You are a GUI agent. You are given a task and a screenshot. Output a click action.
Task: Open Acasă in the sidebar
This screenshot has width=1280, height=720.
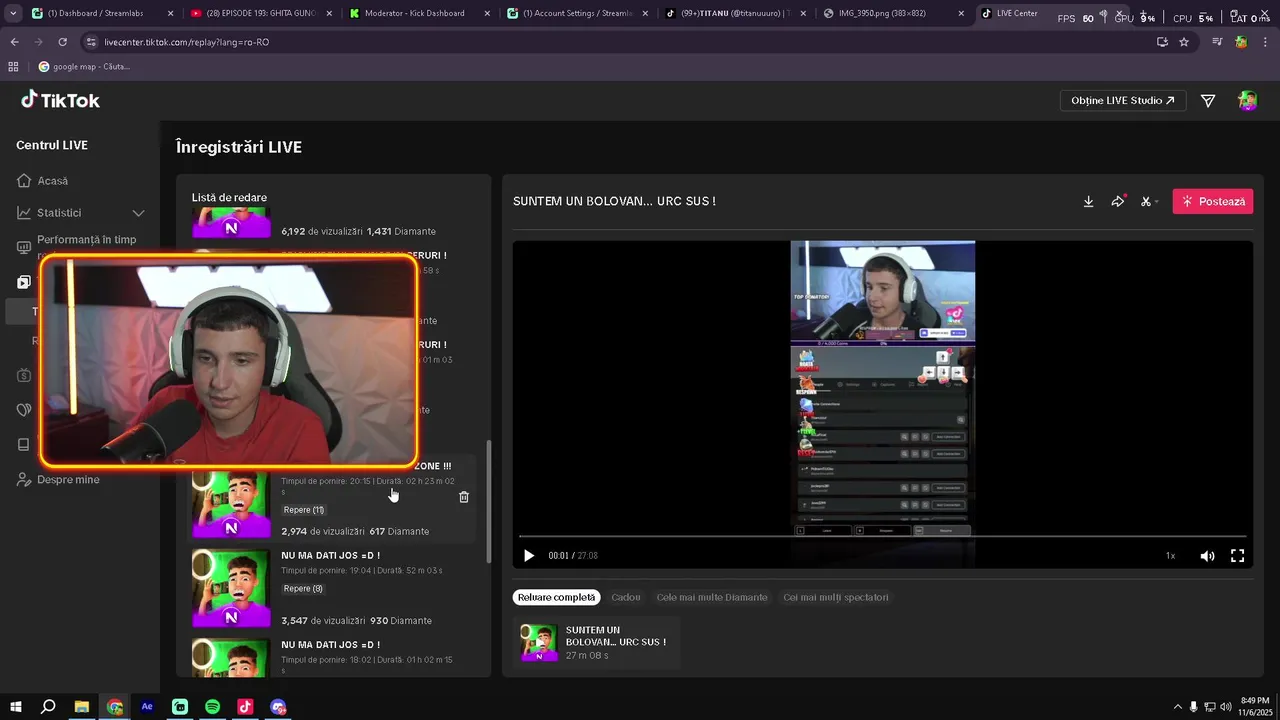tap(52, 181)
